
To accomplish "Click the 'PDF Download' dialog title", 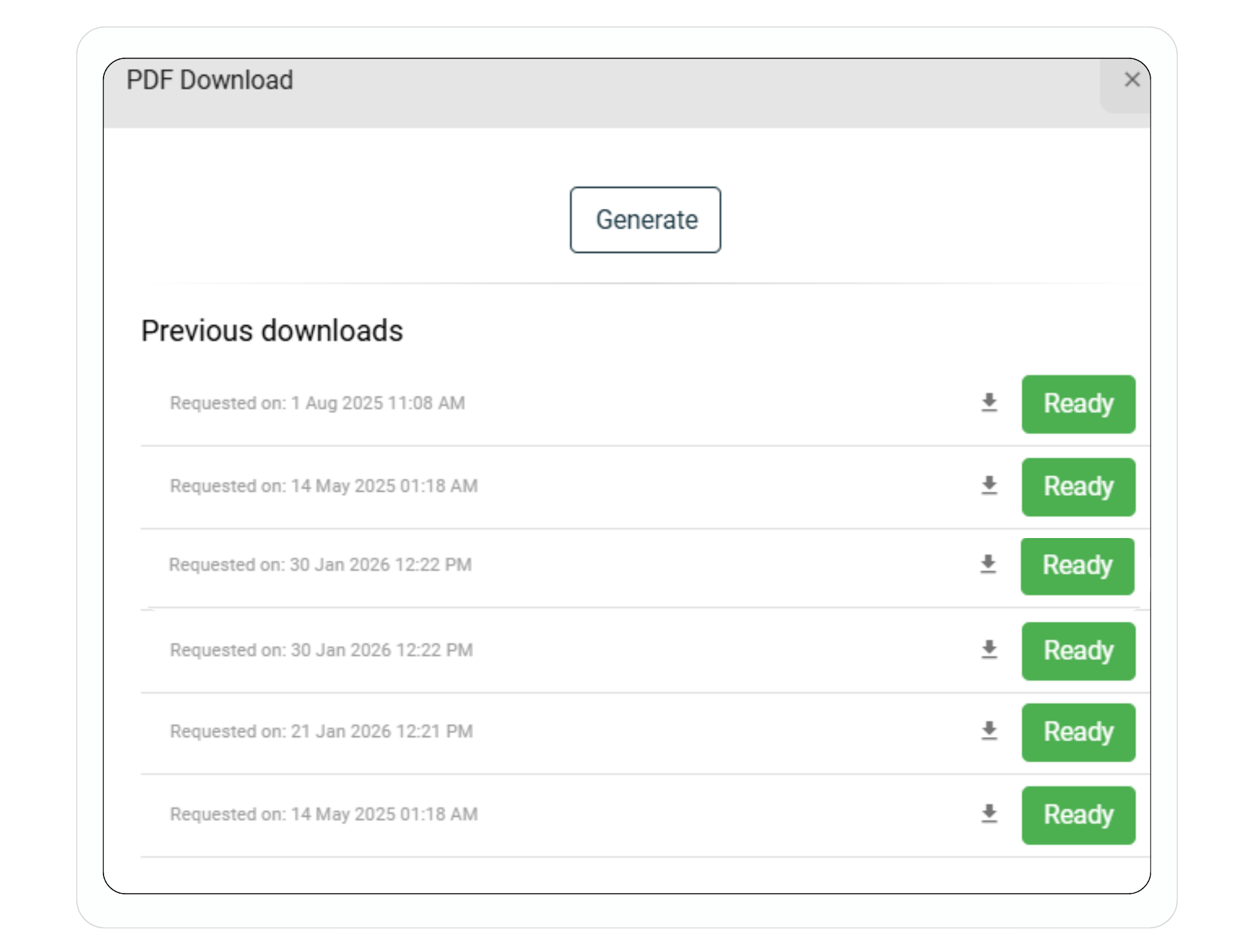I will [x=210, y=80].
